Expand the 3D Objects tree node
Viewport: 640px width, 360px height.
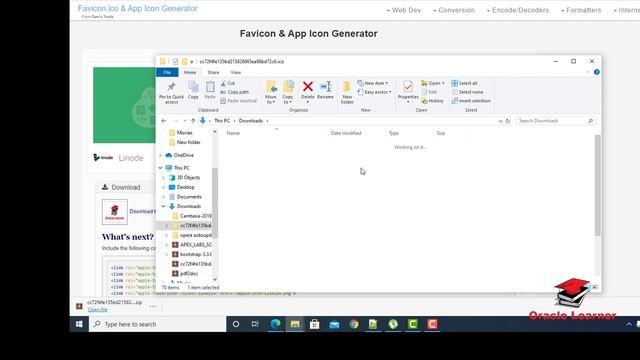tap(164, 178)
